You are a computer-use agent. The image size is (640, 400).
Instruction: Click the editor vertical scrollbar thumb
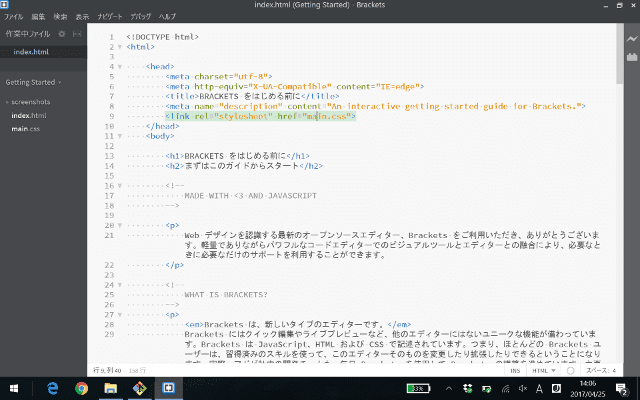(x=620, y=53)
